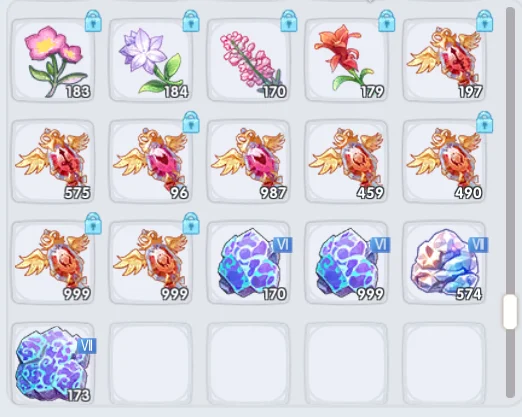Select the pink flower item with 183
Viewport: 522px width, 417px height.
point(53,60)
